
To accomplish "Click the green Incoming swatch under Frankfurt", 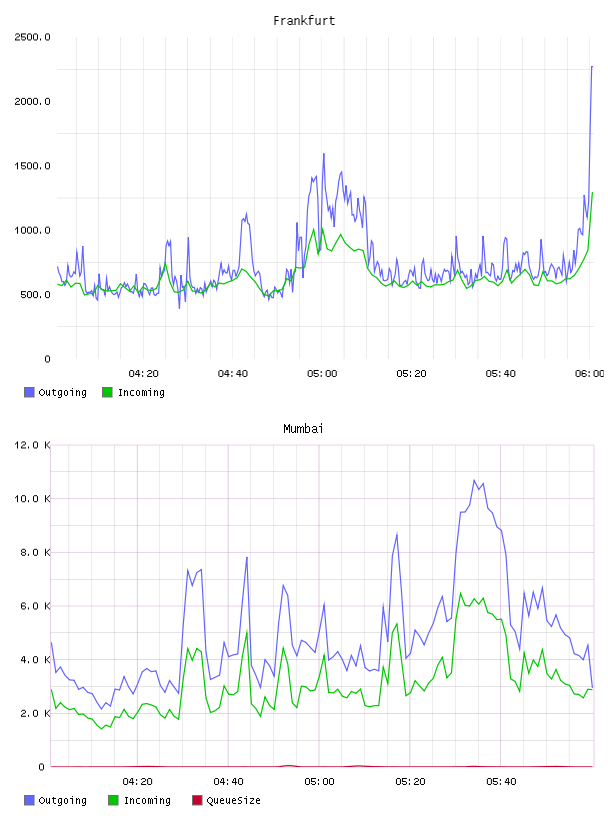I will 107,392.
